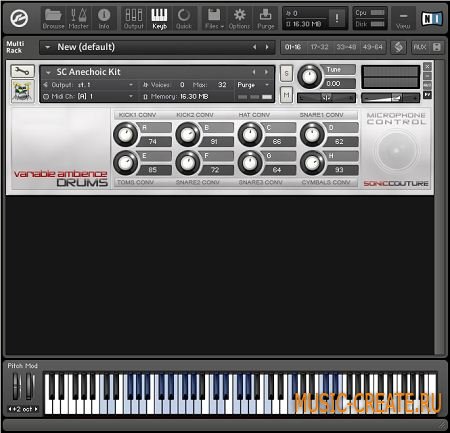
Task: Toggle the PV performance view button
Action: tap(427, 95)
